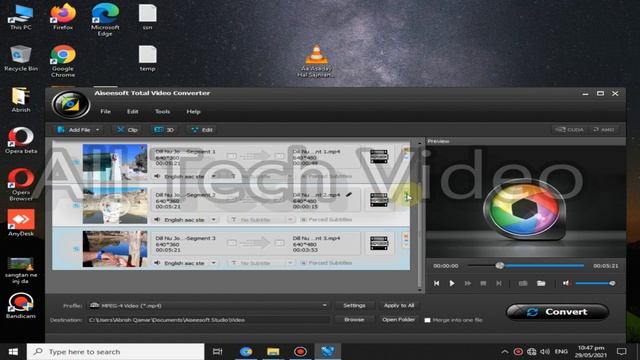Play the preview video
Image resolution: width=640 pixels, height=360 pixels.
[x=452, y=283]
